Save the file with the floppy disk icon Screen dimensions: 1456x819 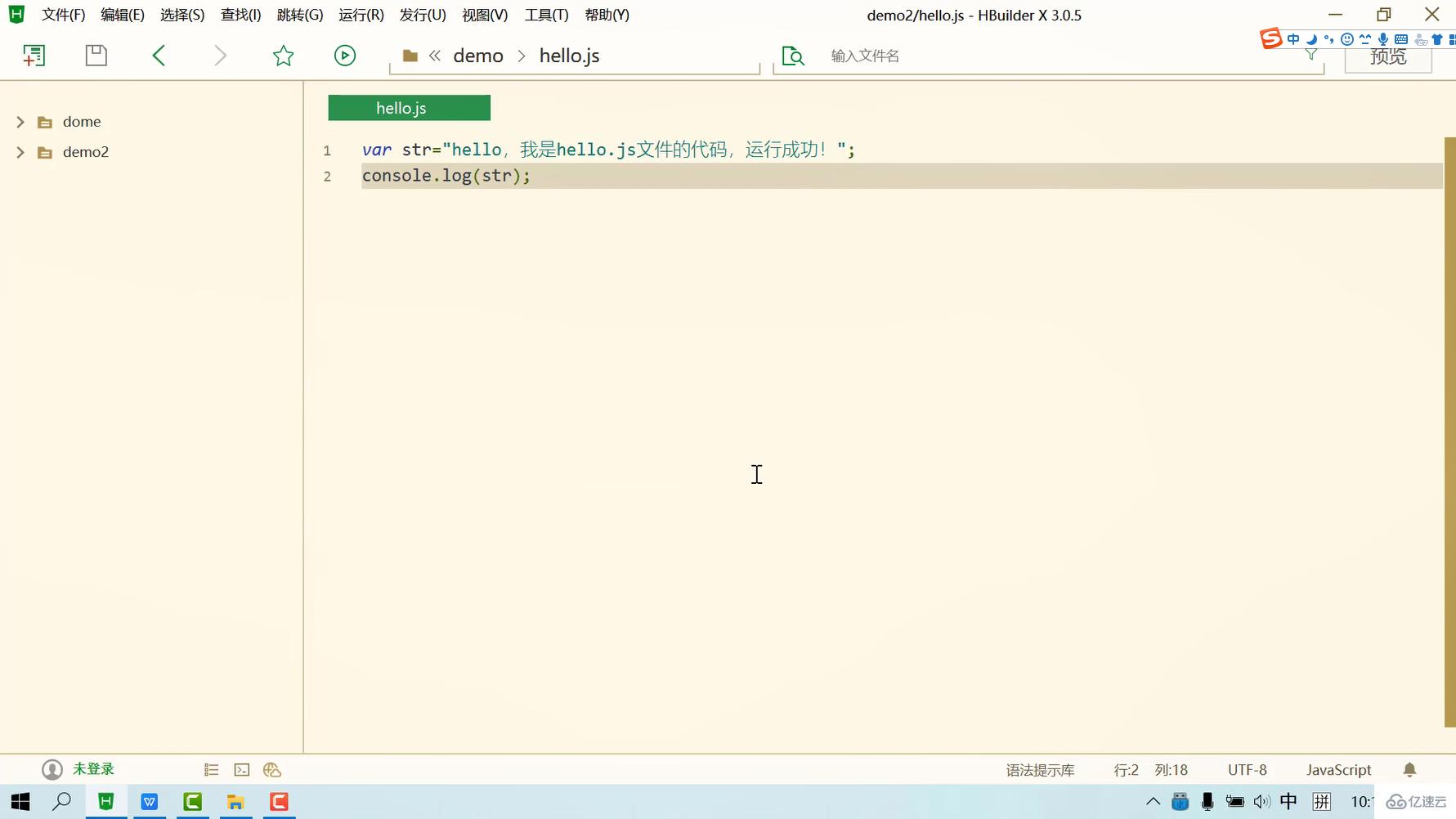tap(96, 56)
